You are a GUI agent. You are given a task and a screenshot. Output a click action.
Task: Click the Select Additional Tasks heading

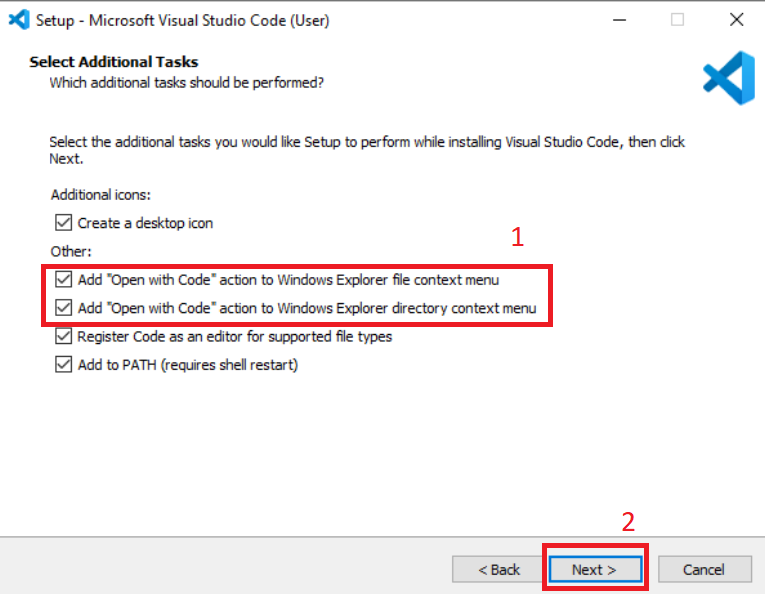coord(114,62)
